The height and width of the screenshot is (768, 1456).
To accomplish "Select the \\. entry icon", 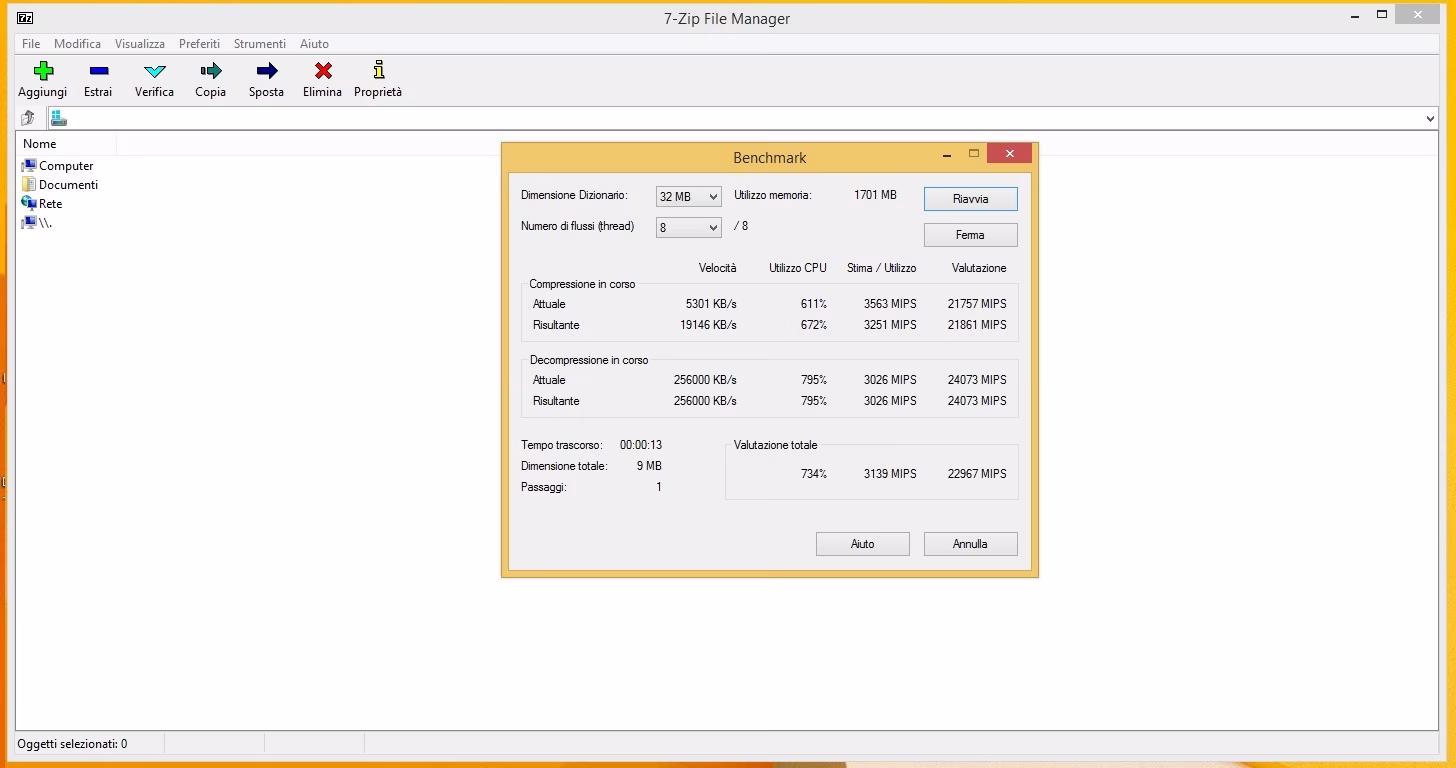I will pos(29,222).
